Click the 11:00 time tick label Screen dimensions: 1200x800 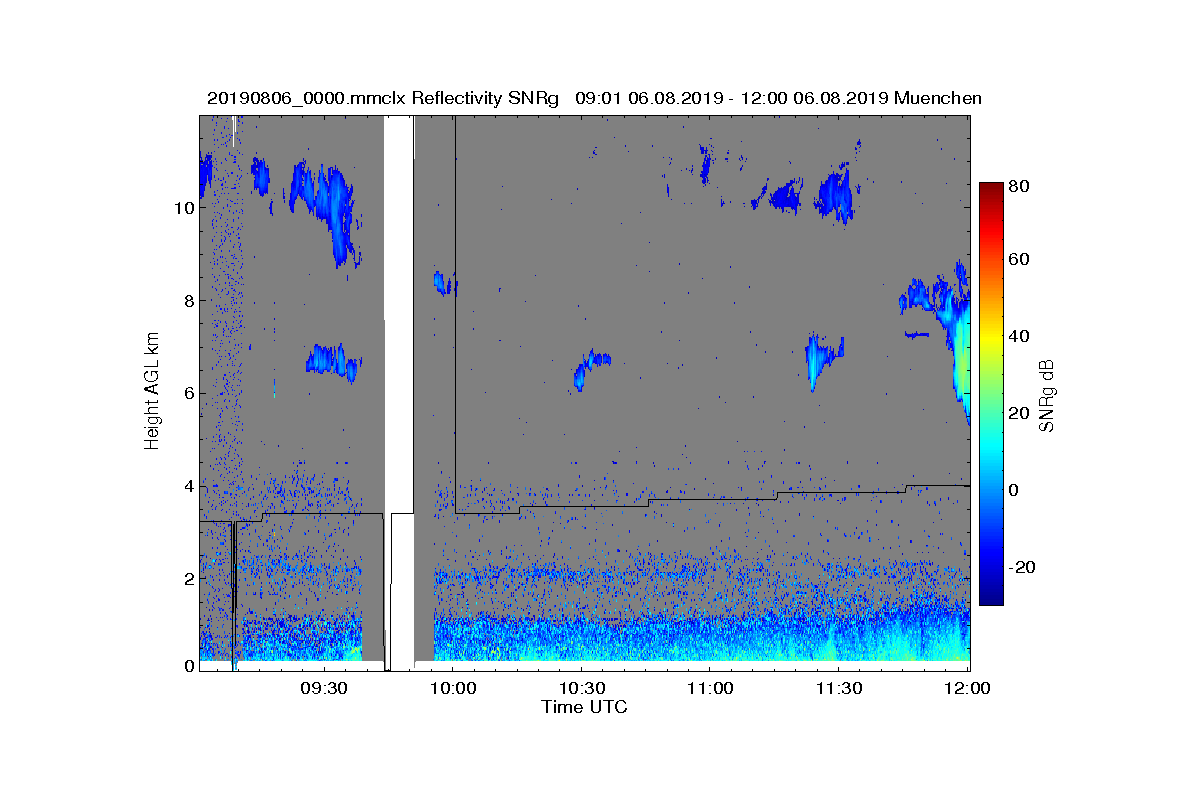711,688
